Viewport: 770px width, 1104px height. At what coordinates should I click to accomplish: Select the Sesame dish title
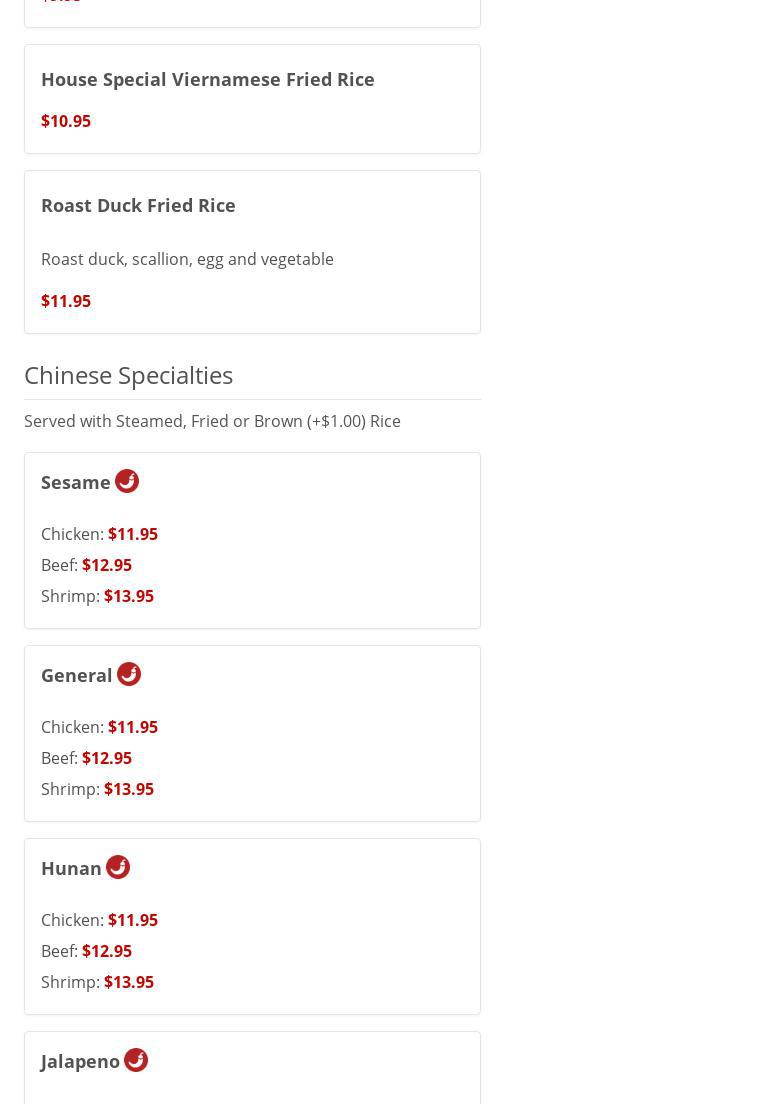tap(76, 482)
